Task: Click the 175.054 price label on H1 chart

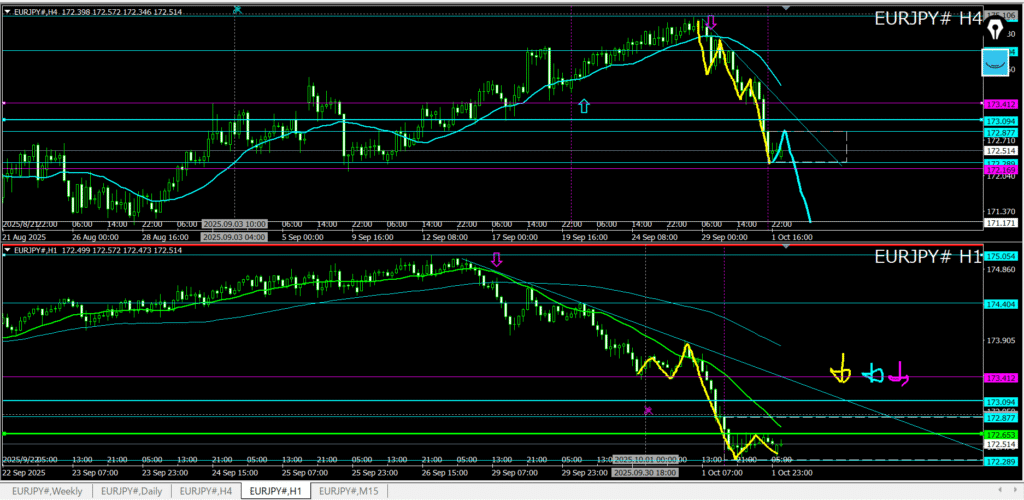Action: pyautogui.click(x=1002, y=256)
